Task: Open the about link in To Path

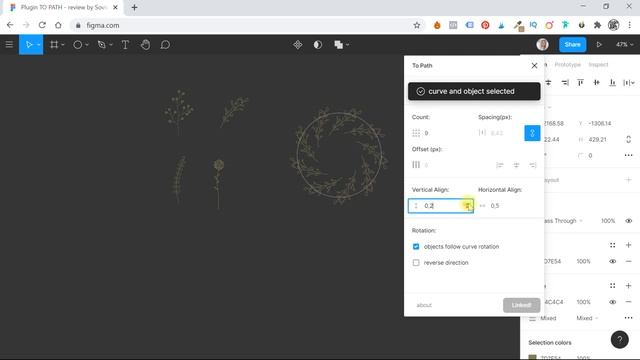Action: (424, 305)
